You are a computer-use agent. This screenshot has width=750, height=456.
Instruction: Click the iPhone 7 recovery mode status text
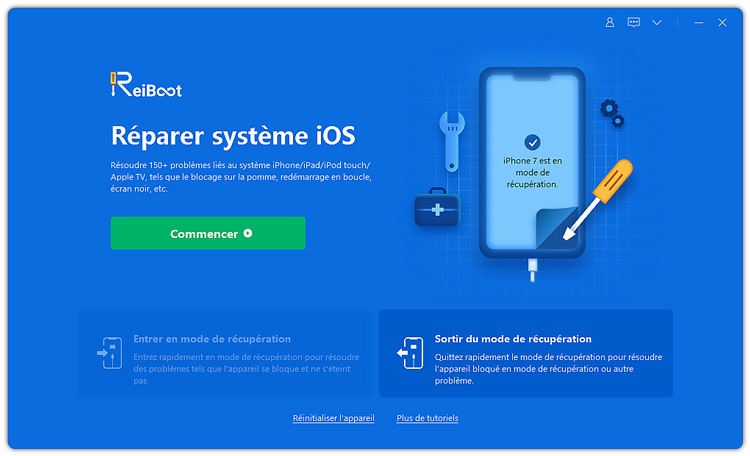[x=532, y=172]
